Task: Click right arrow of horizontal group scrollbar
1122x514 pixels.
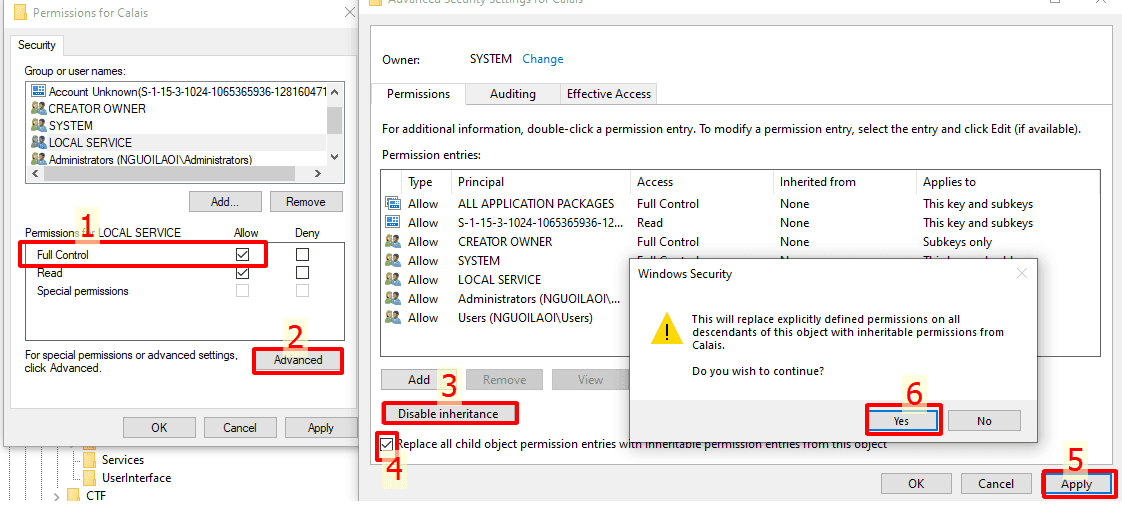Action: (x=319, y=173)
